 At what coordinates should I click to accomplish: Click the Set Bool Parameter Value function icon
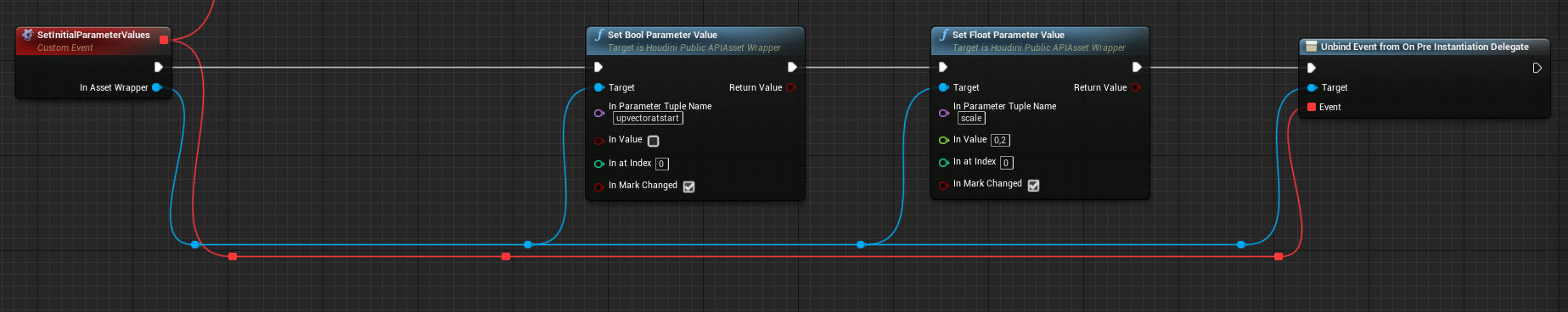(599, 35)
